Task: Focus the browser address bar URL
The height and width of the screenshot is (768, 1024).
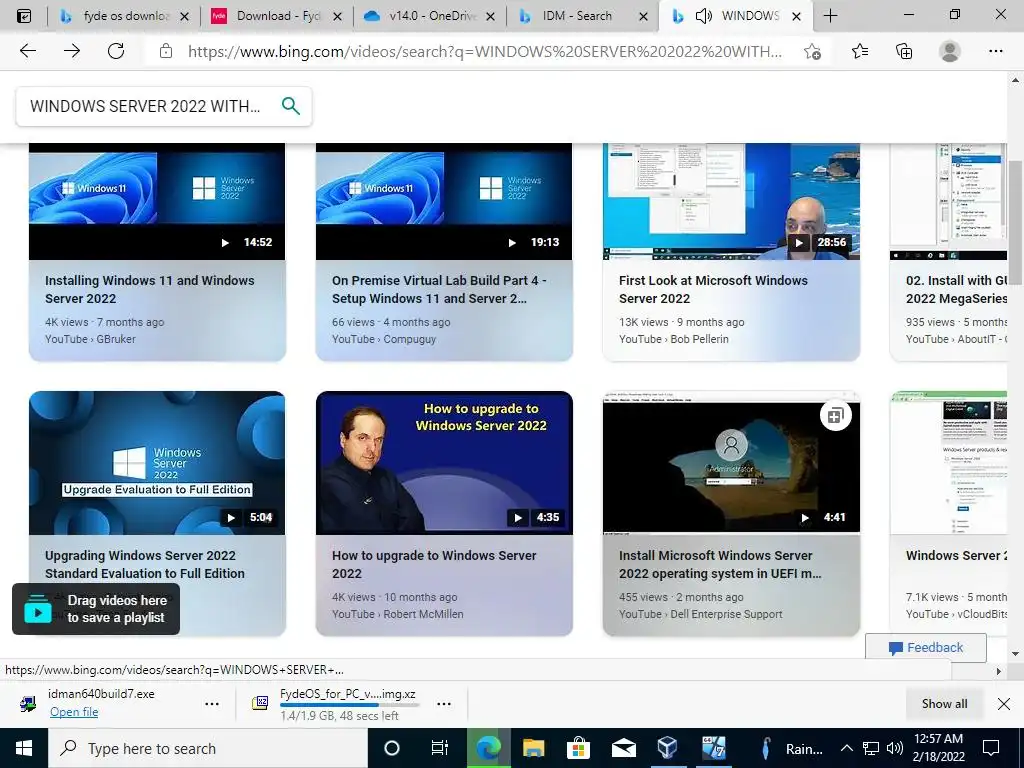Action: 485,51
